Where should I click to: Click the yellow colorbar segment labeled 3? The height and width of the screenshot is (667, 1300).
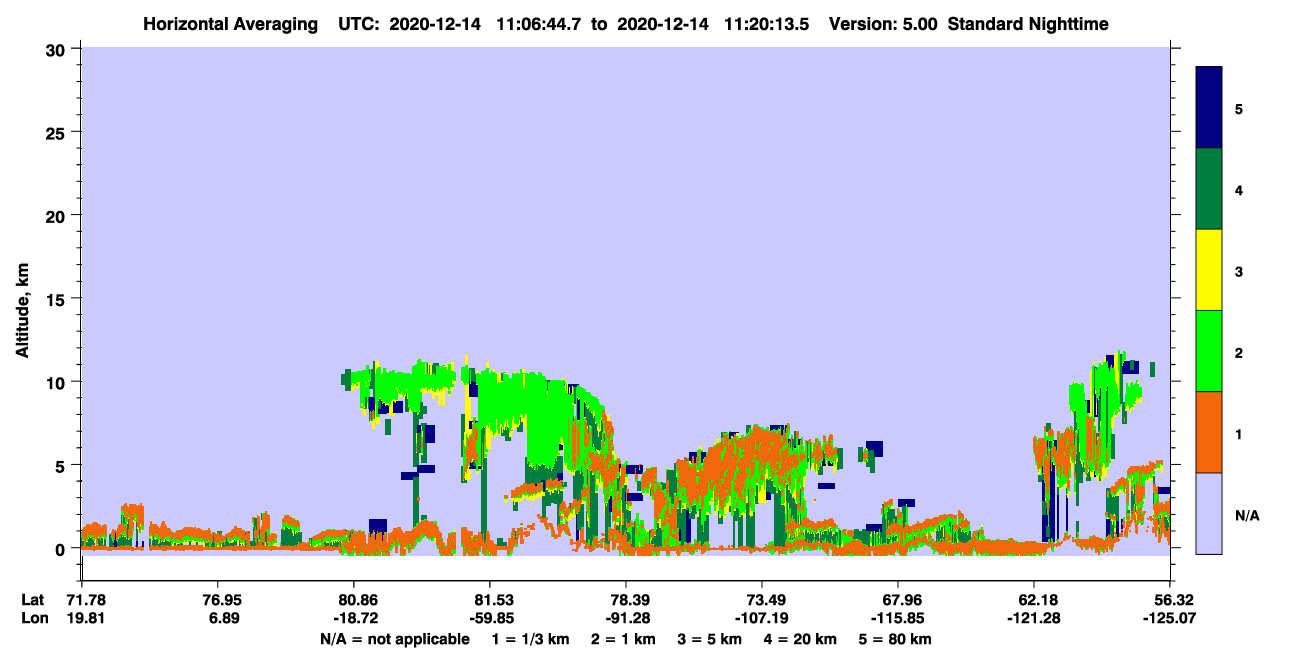1209,270
